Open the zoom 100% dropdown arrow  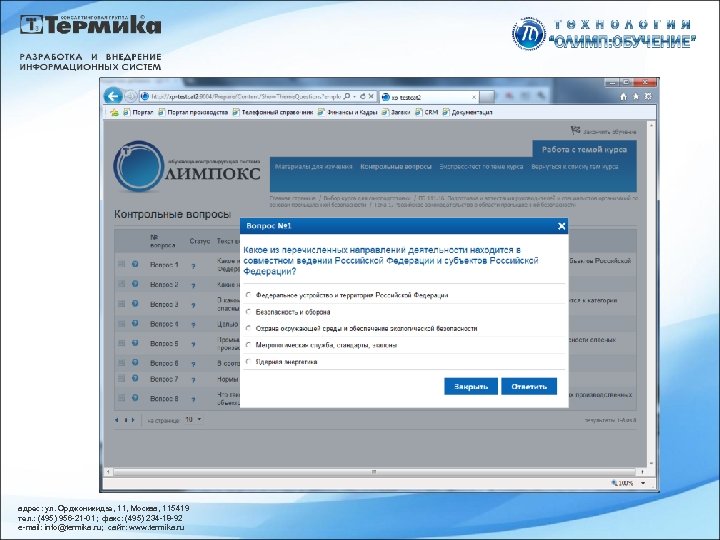tap(643, 483)
